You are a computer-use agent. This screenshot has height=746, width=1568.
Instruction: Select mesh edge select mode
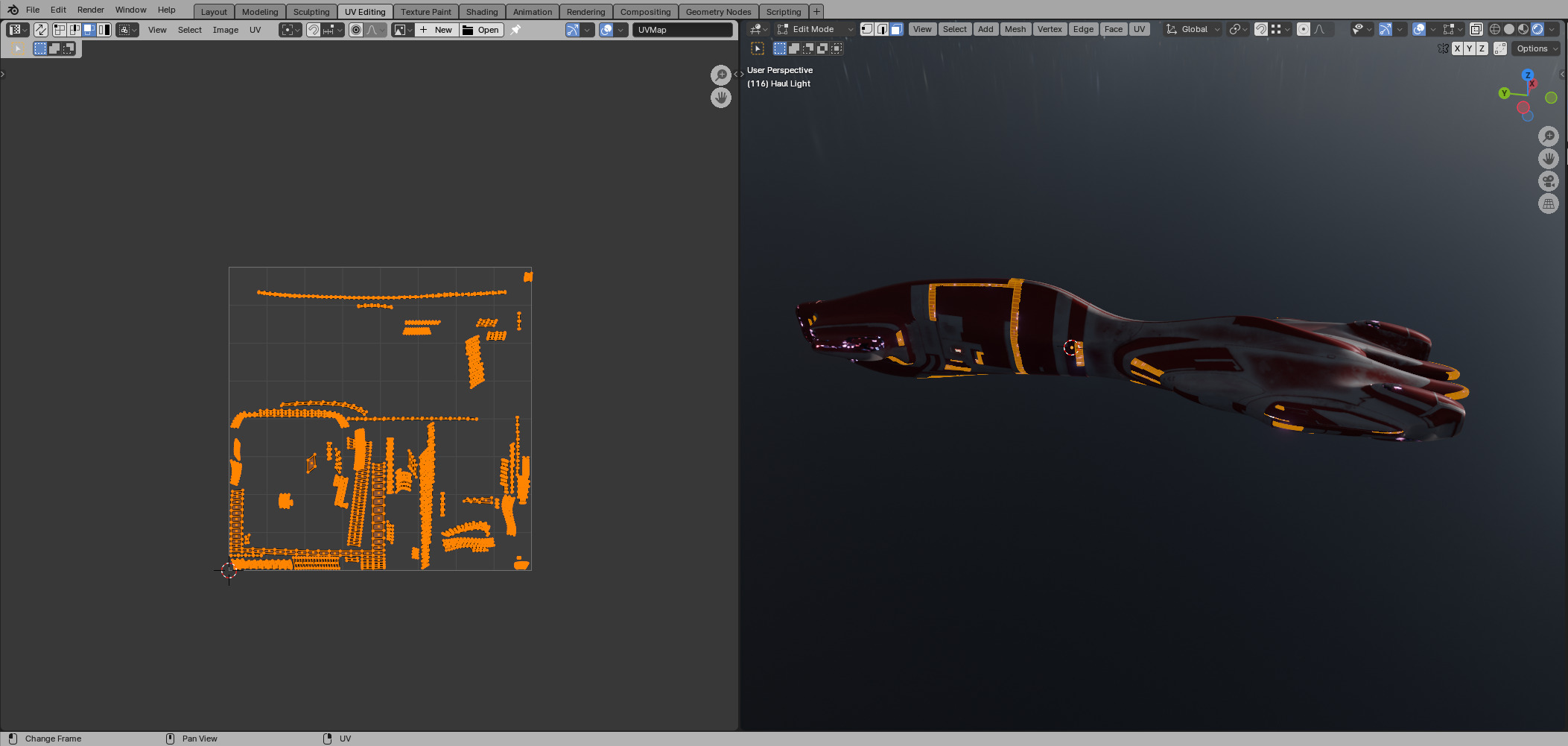[882, 29]
